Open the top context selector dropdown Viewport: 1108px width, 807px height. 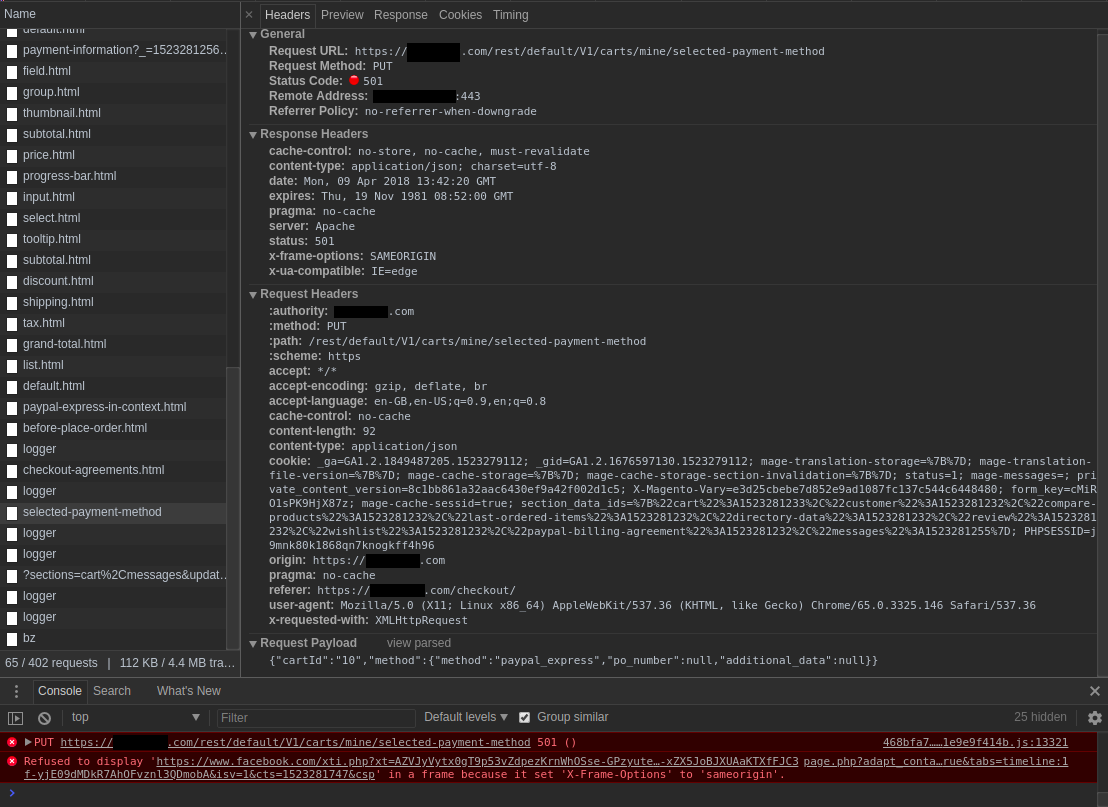coord(135,717)
